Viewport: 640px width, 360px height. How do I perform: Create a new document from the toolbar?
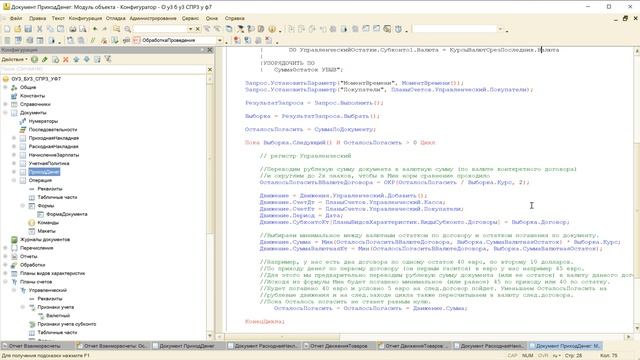7,29
